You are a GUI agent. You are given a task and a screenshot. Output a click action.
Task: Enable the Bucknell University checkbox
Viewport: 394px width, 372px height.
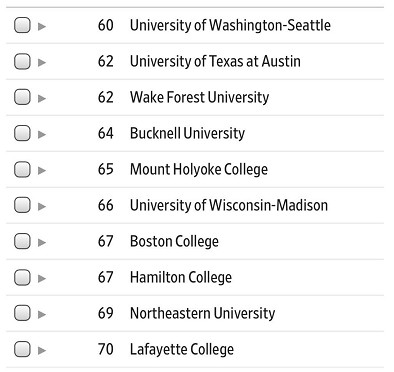[x=22, y=133]
